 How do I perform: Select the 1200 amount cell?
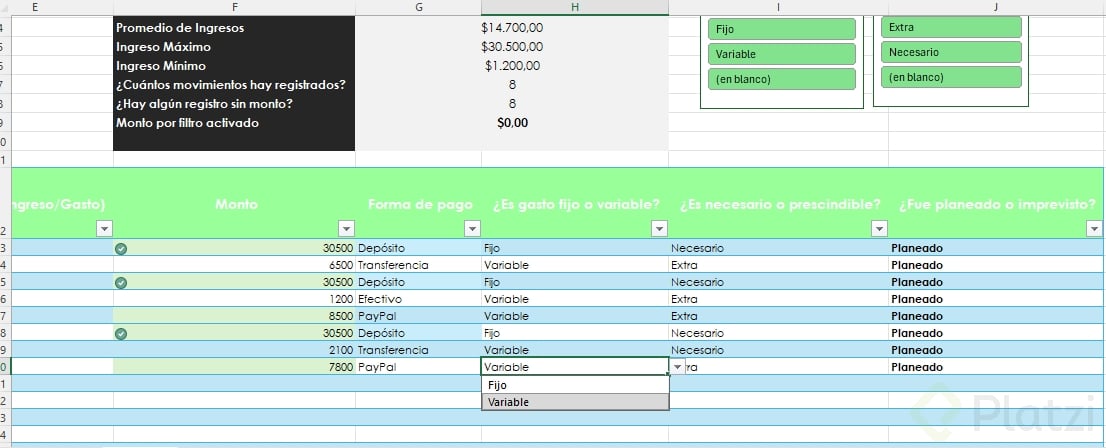coord(234,299)
